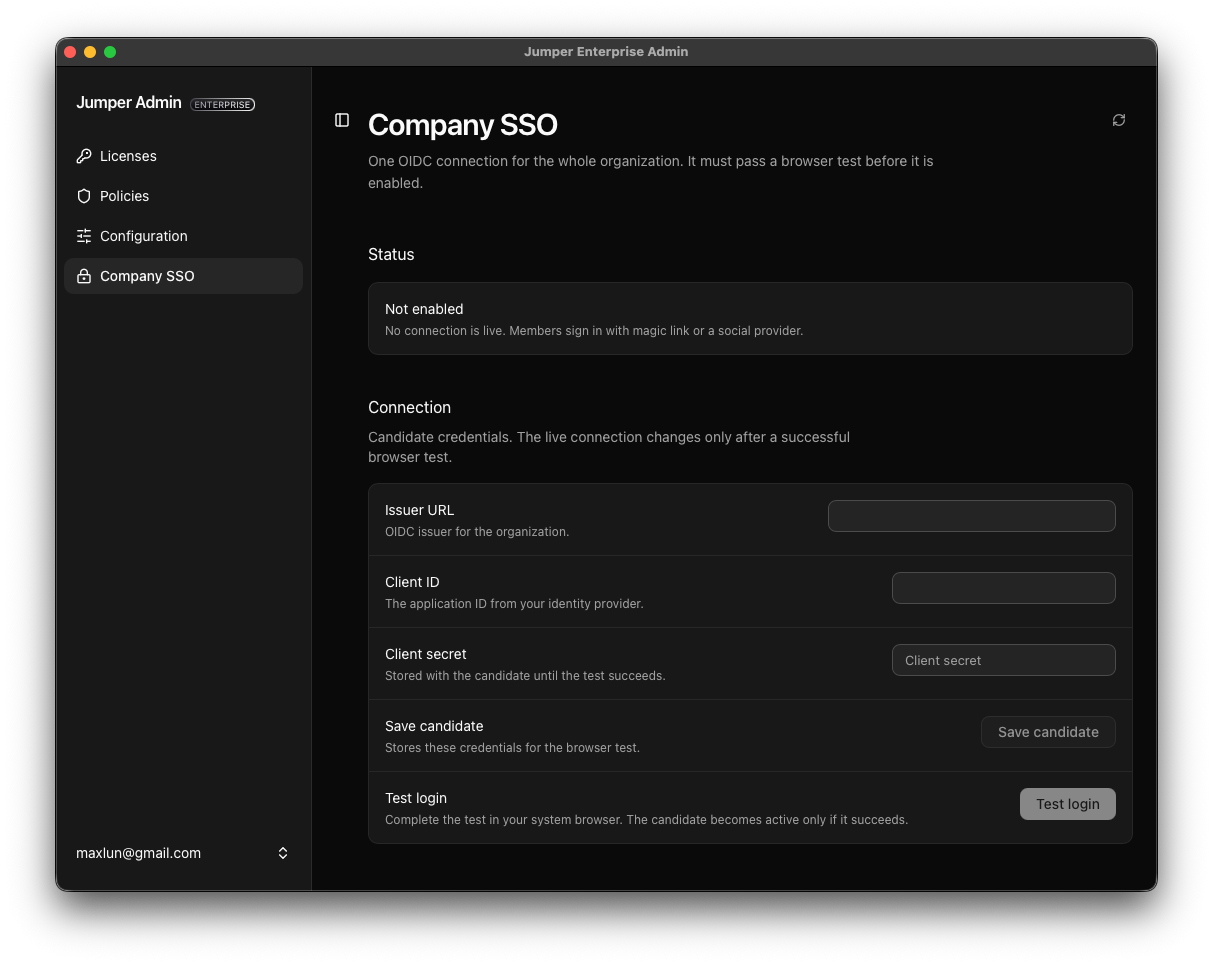The width and height of the screenshot is (1213, 965).
Task: Open the Policies section
Action: [183, 196]
